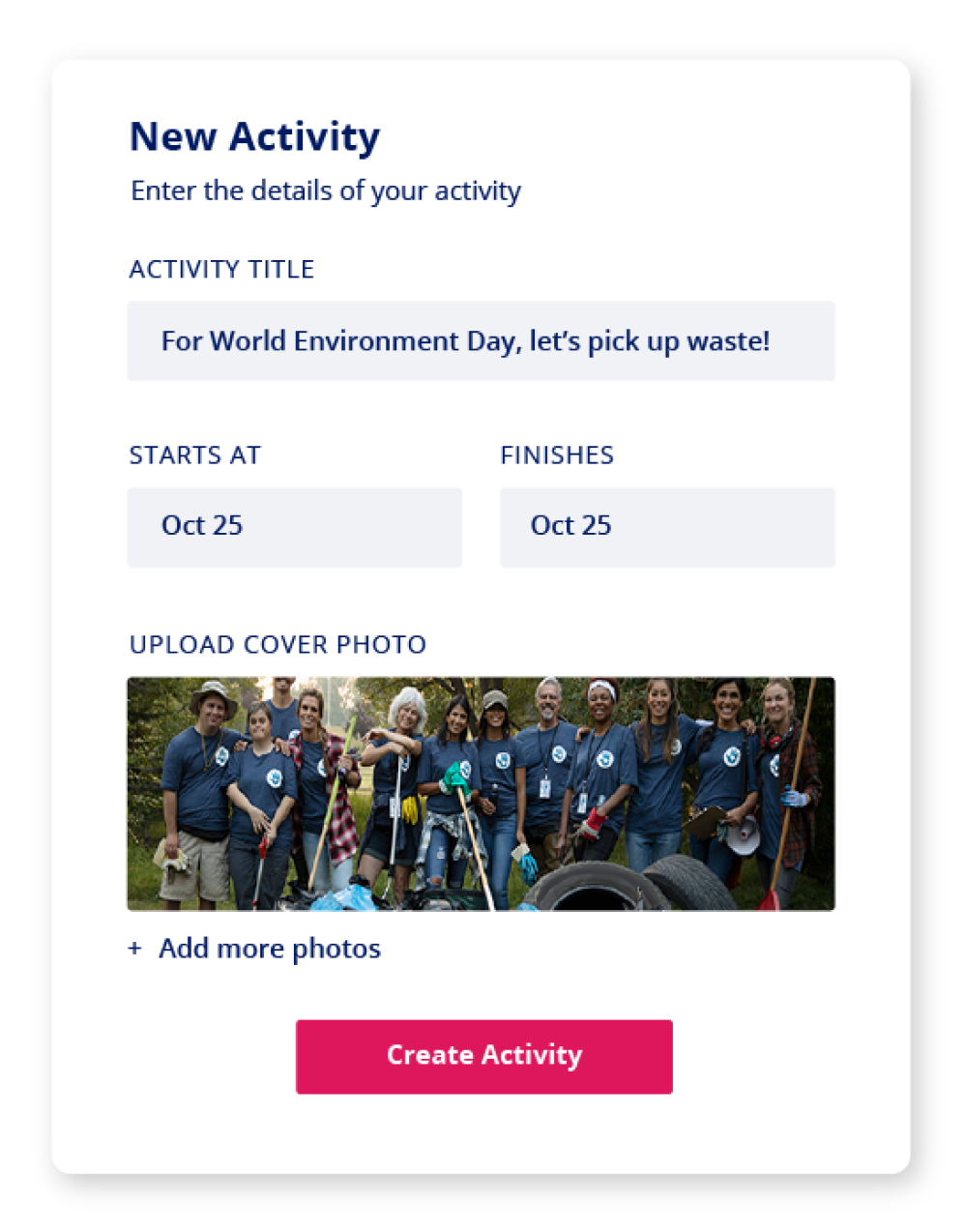Click the STARTS AT label

(x=194, y=455)
